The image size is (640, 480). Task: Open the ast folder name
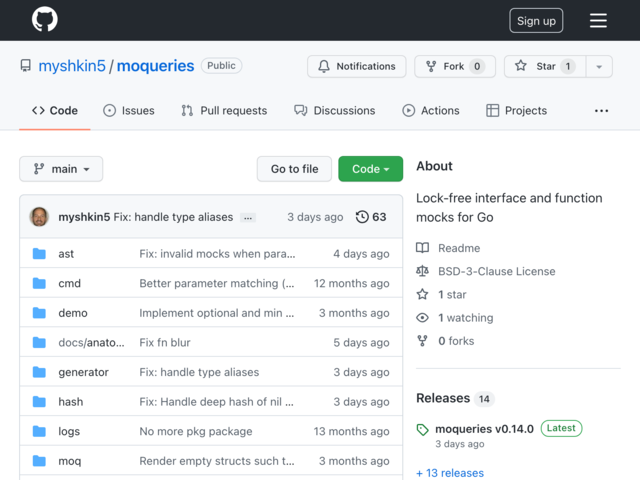[x=66, y=253]
